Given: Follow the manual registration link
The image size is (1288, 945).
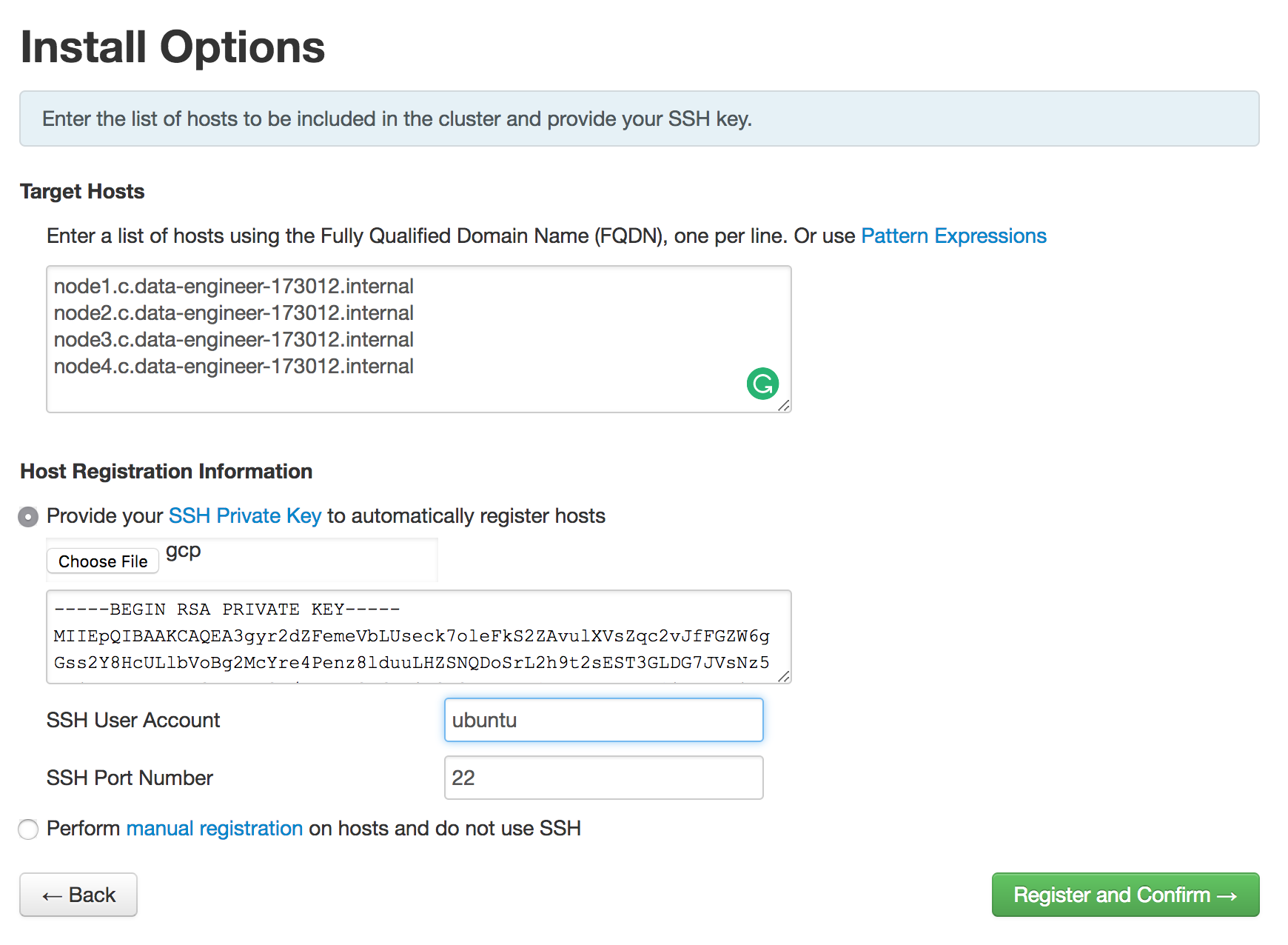Looking at the screenshot, I should click(x=214, y=828).
